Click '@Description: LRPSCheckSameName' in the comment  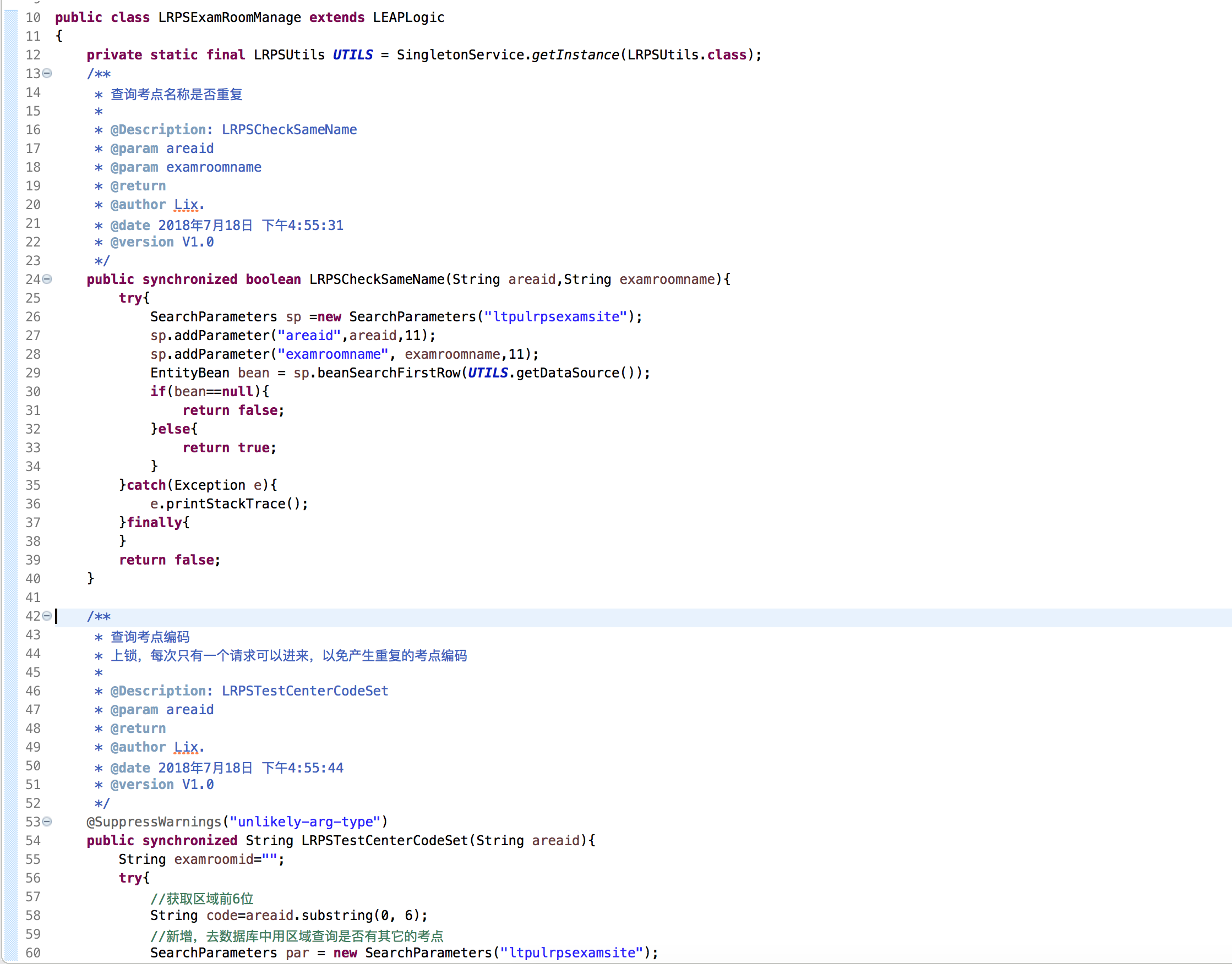[x=234, y=130]
